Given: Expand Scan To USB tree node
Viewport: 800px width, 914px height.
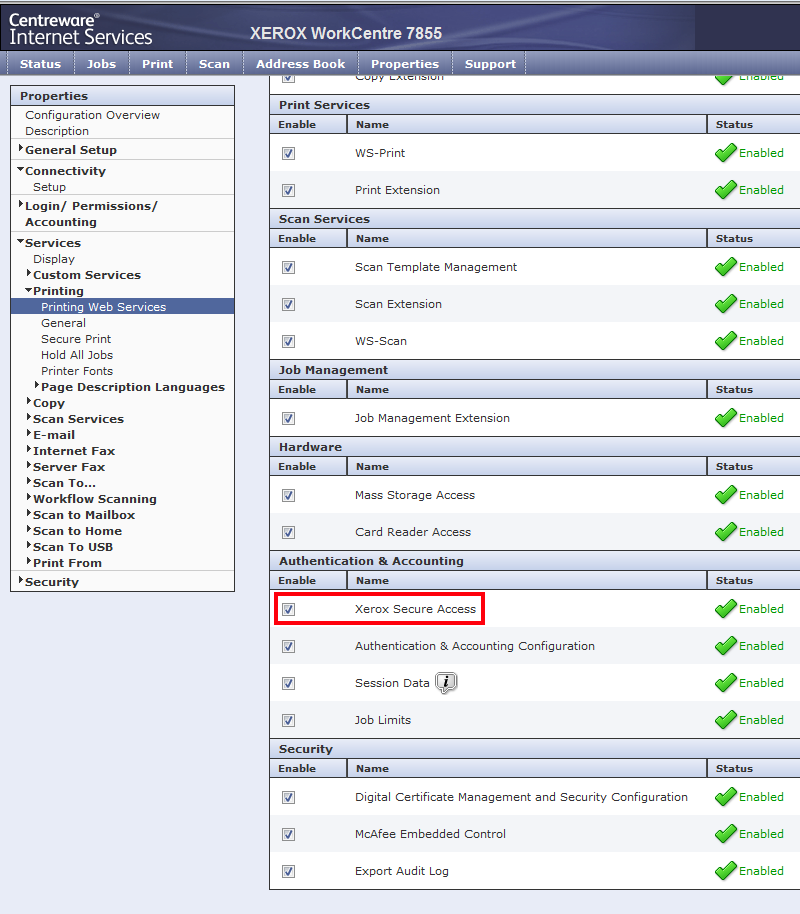Looking at the screenshot, I should [29, 546].
